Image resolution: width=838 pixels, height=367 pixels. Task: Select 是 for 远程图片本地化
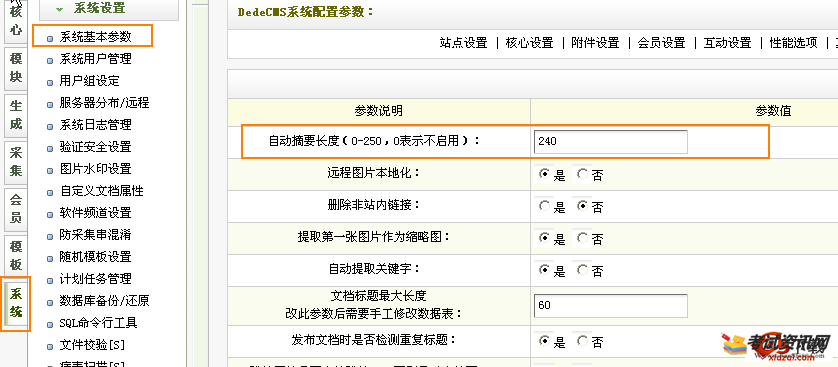point(545,174)
